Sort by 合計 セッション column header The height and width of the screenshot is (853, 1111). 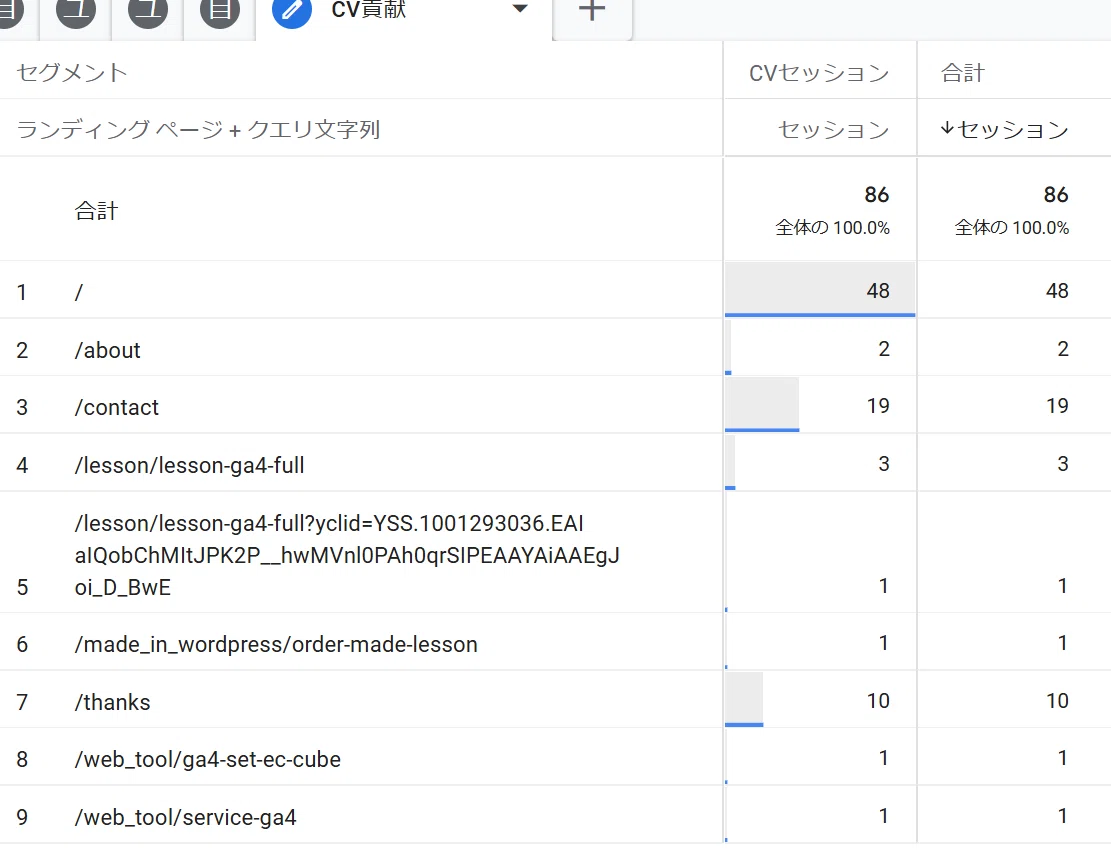1005,129
